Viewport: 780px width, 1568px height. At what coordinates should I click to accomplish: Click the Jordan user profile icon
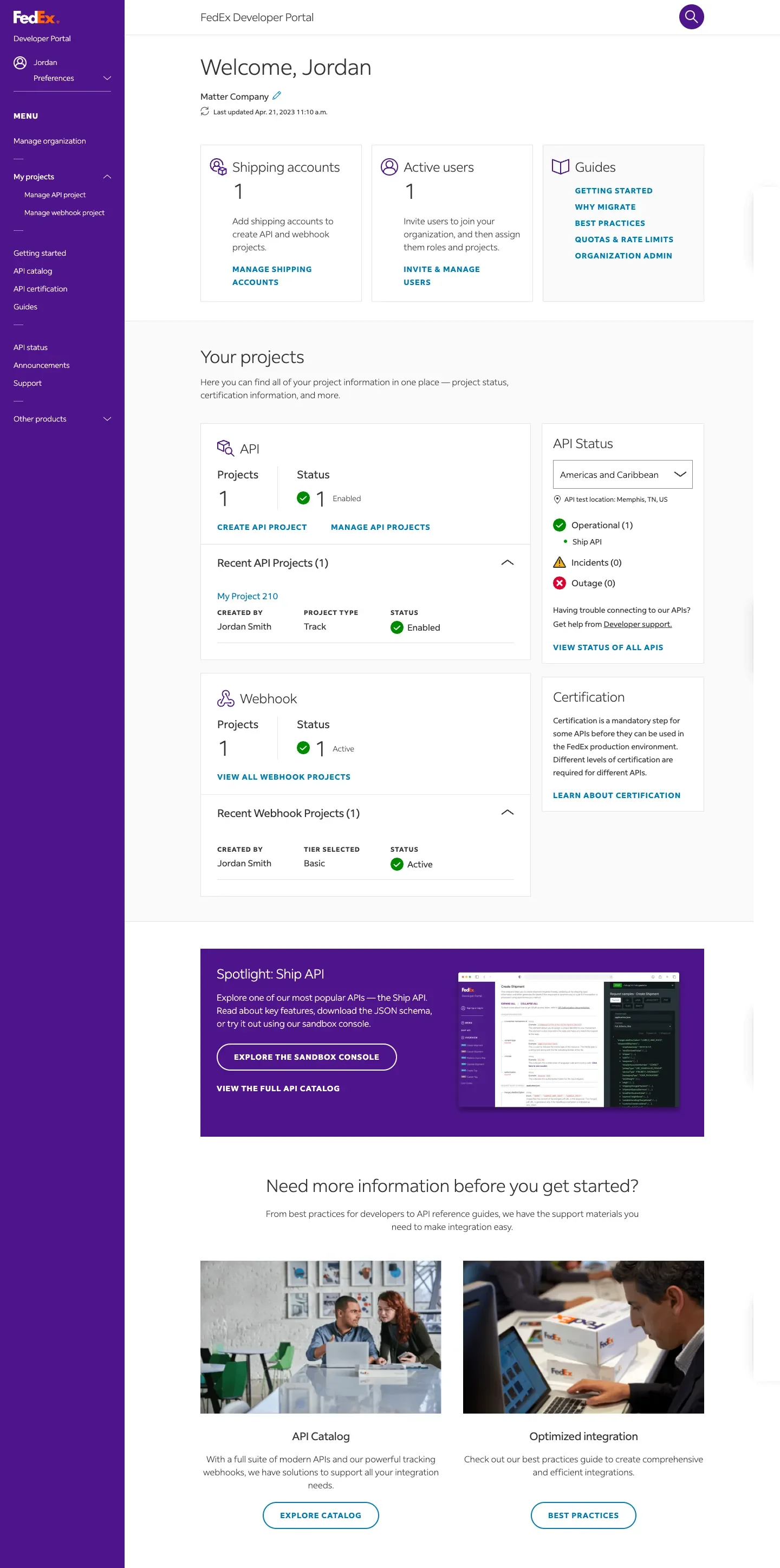point(20,62)
